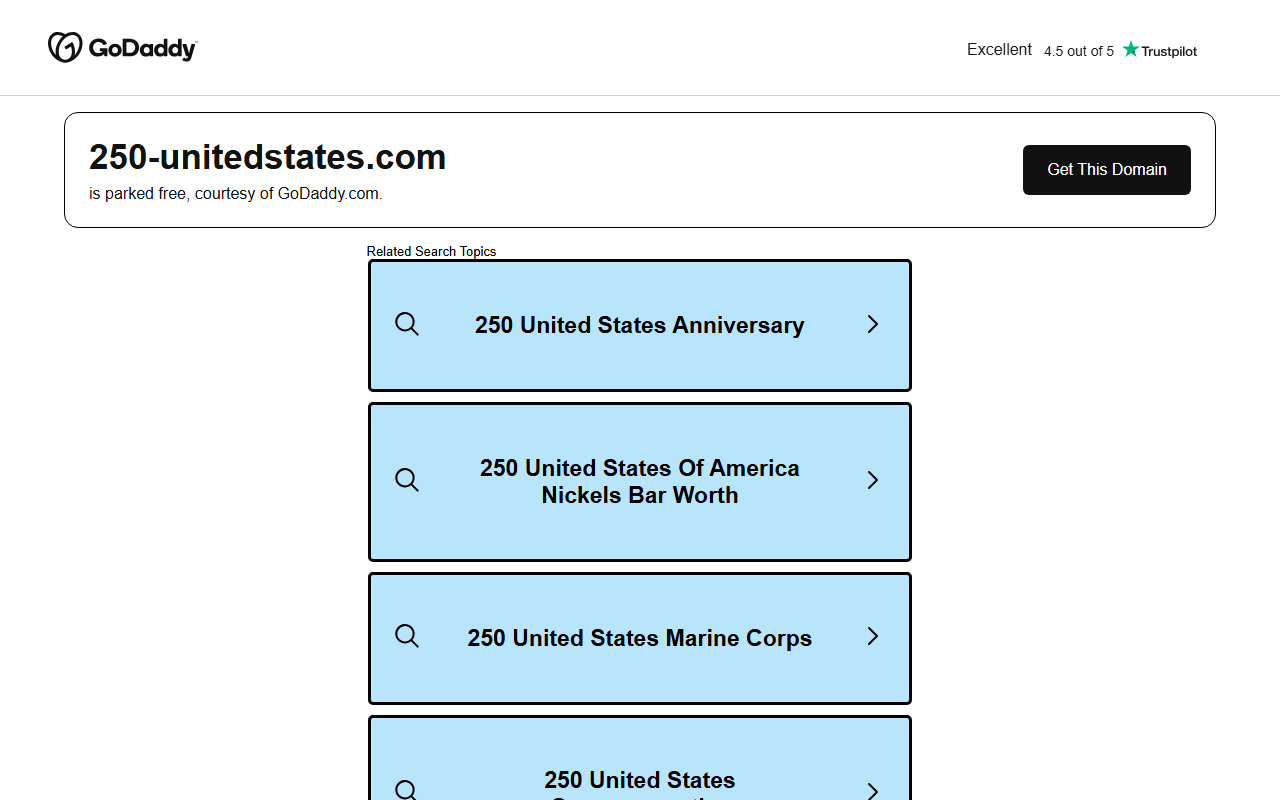Click '4.5 out of 5' rating text
Screen dimensions: 1280x800
[1078, 51]
